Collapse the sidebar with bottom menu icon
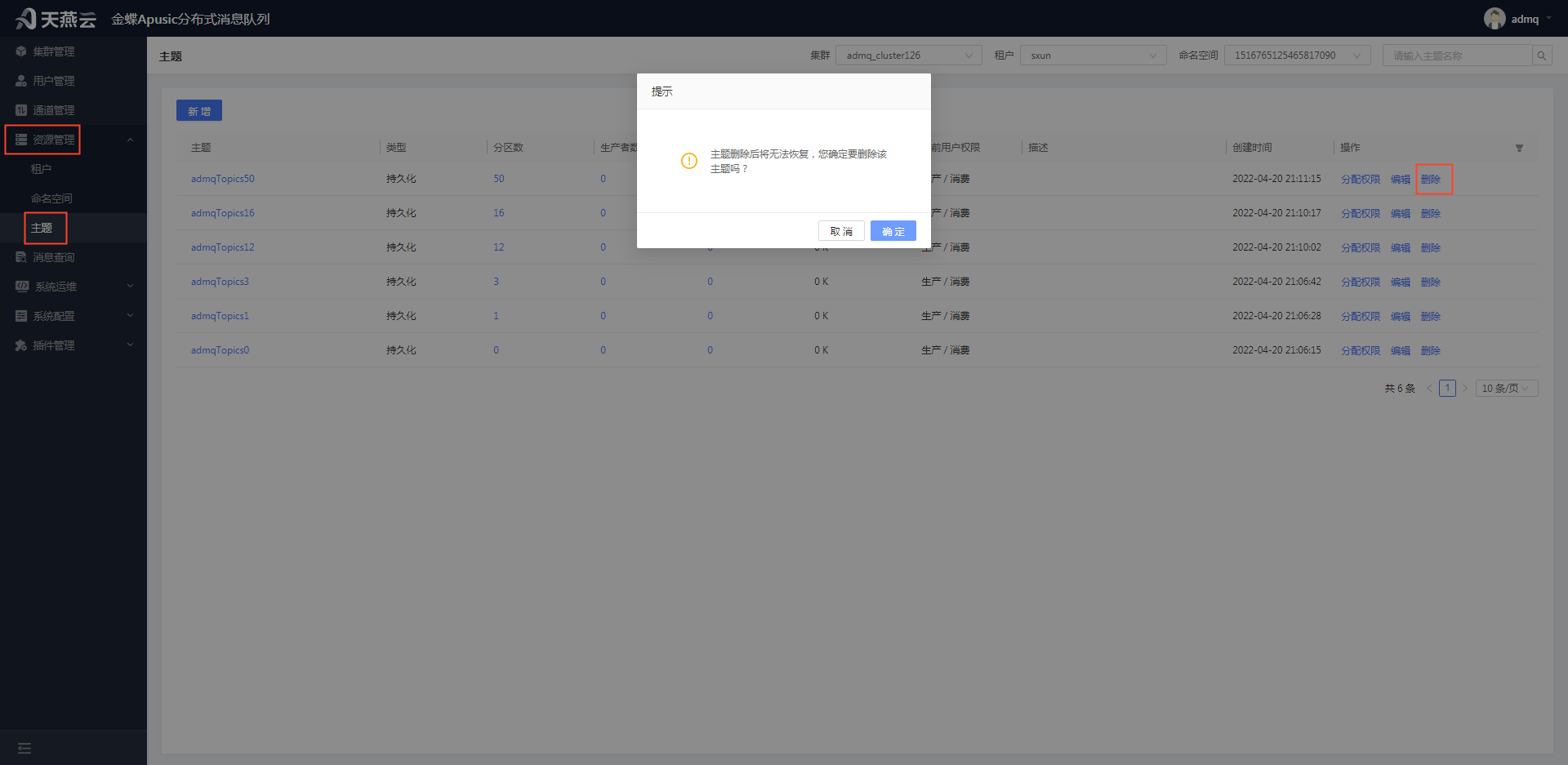 point(24,748)
